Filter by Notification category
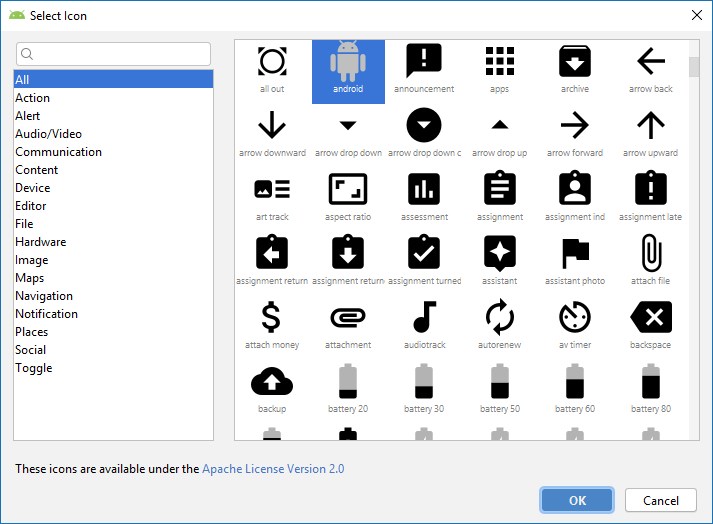This screenshot has width=713, height=524. (113, 314)
